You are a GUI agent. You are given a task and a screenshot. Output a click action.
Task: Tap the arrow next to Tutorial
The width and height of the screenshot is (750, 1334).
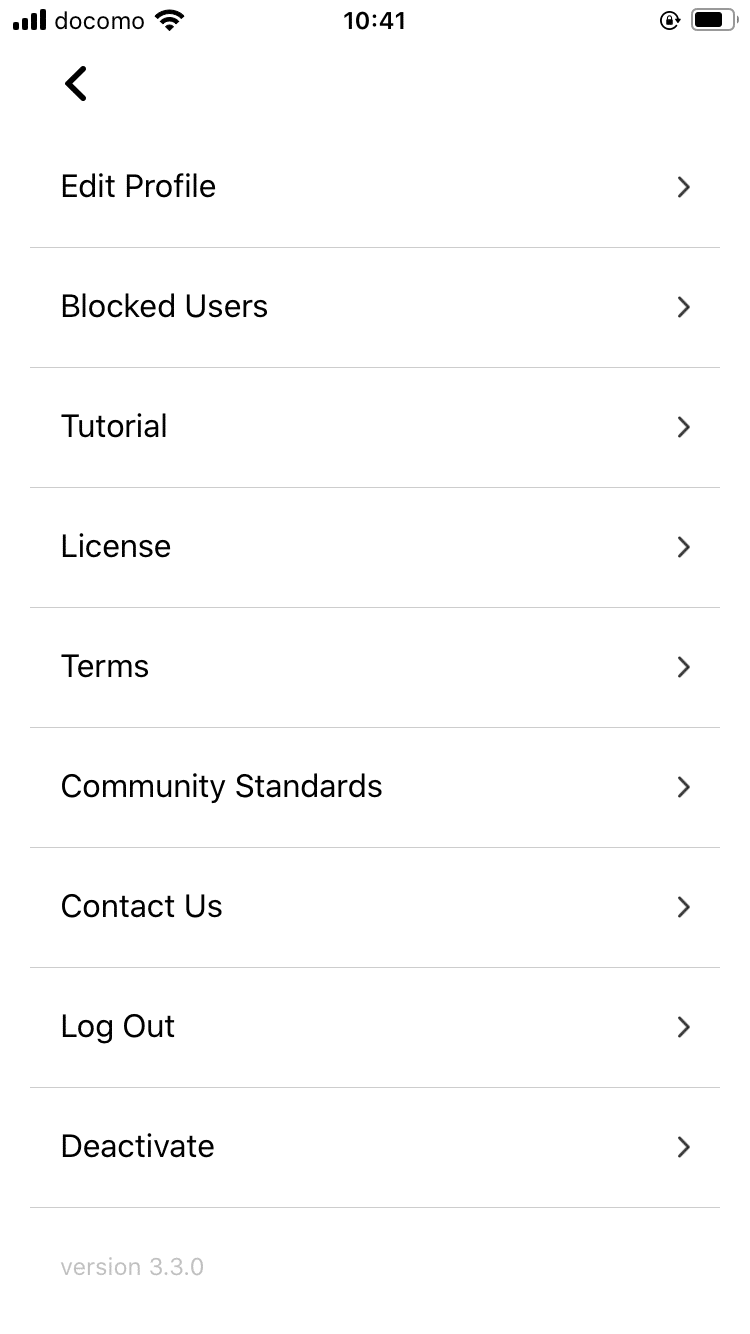(x=684, y=427)
